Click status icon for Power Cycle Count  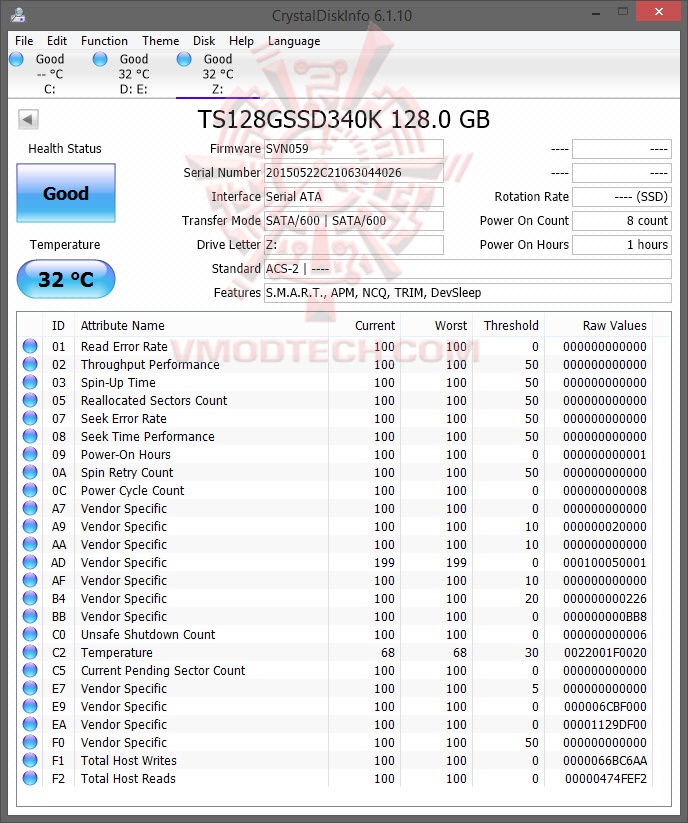pos(30,490)
